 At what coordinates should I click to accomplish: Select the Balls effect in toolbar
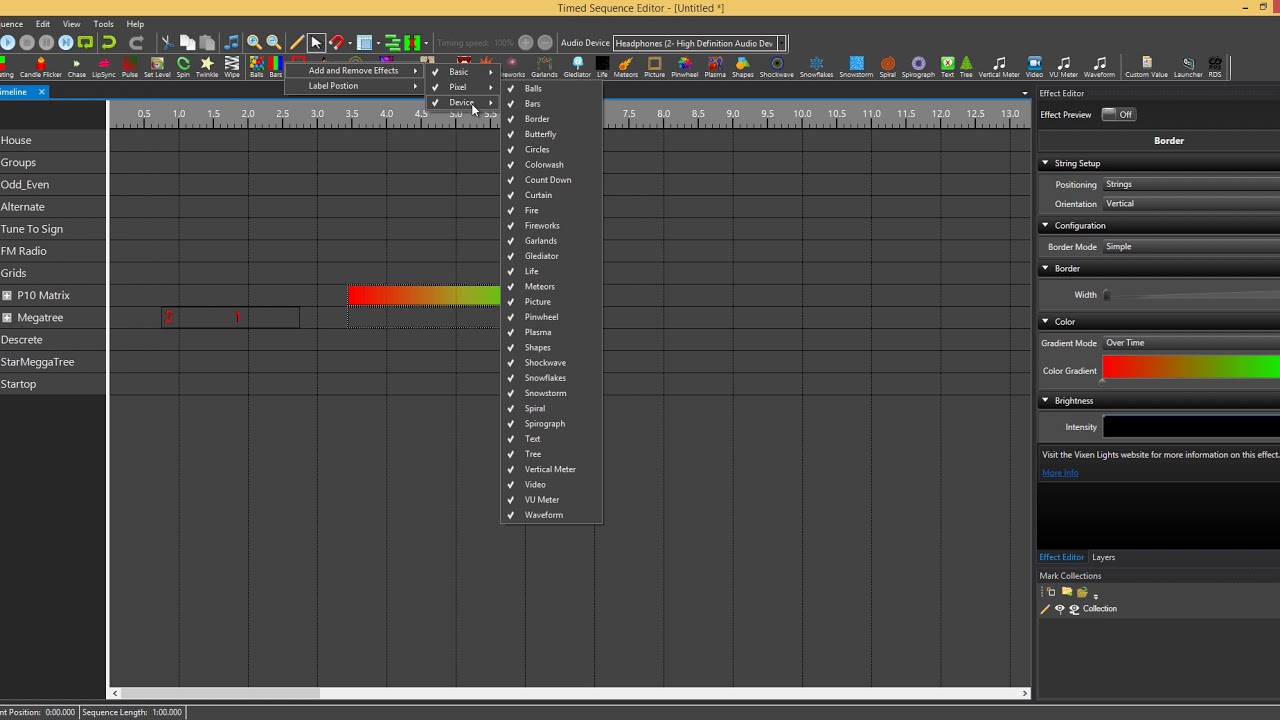point(257,67)
